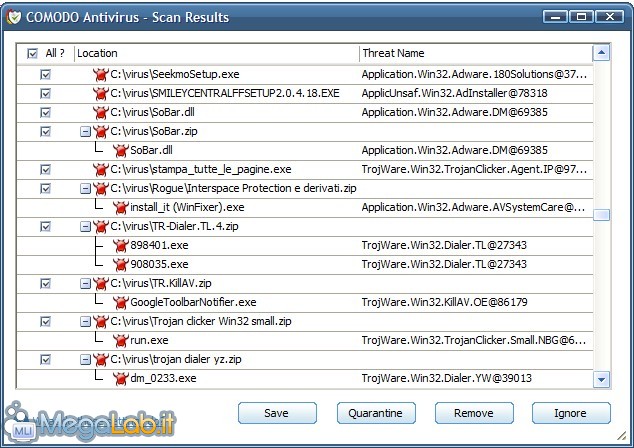Select threat TrojWare.Win32.Dialer.YW@39013
The height and width of the screenshot is (448, 634).
pyautogui.click(x=446, y=378)
